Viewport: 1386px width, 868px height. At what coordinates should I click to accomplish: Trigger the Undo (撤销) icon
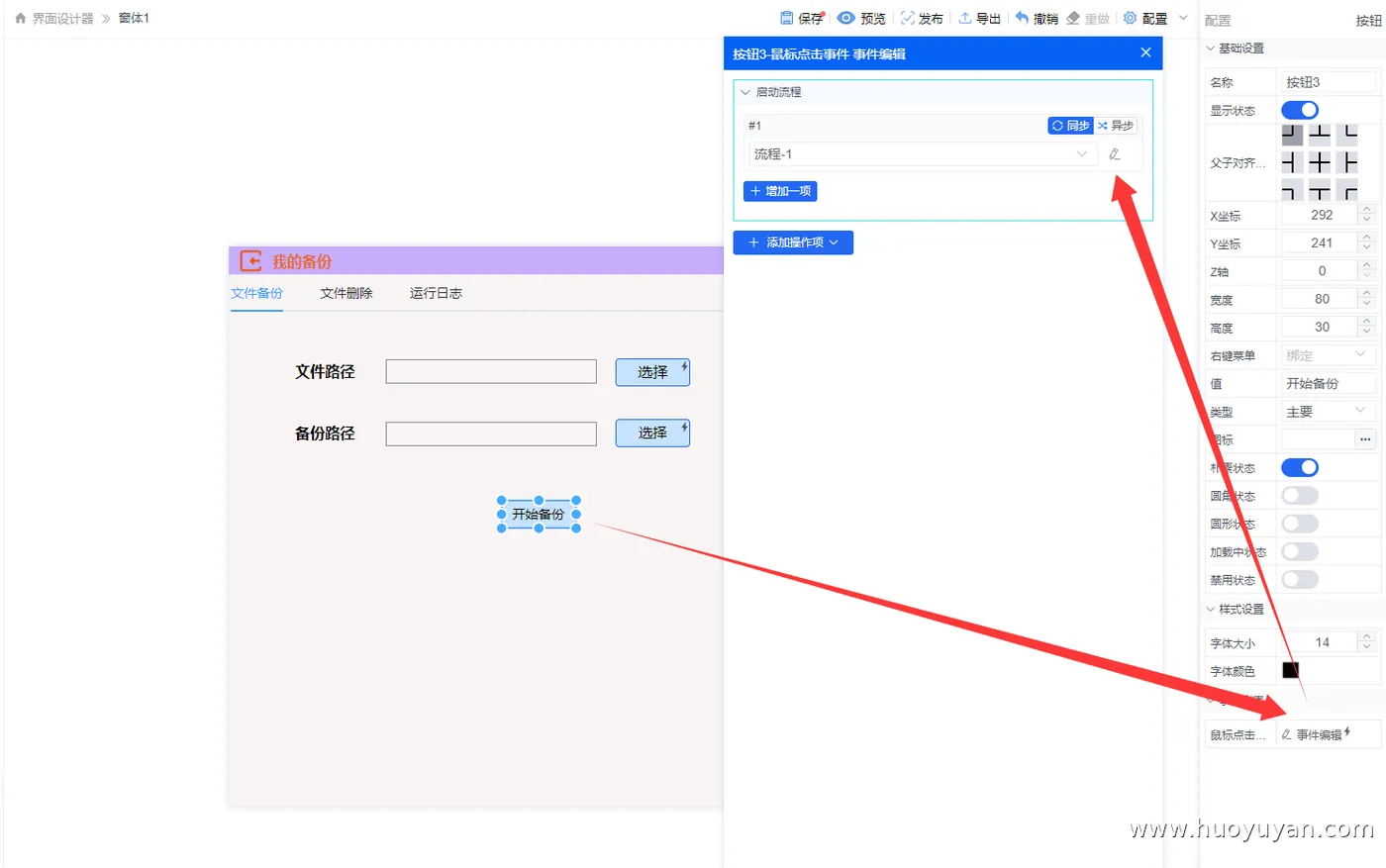[1023, 18]
